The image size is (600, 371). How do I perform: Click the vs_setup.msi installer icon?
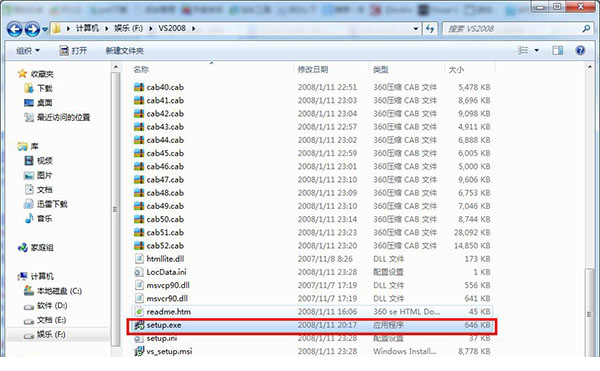coord(139,351)
